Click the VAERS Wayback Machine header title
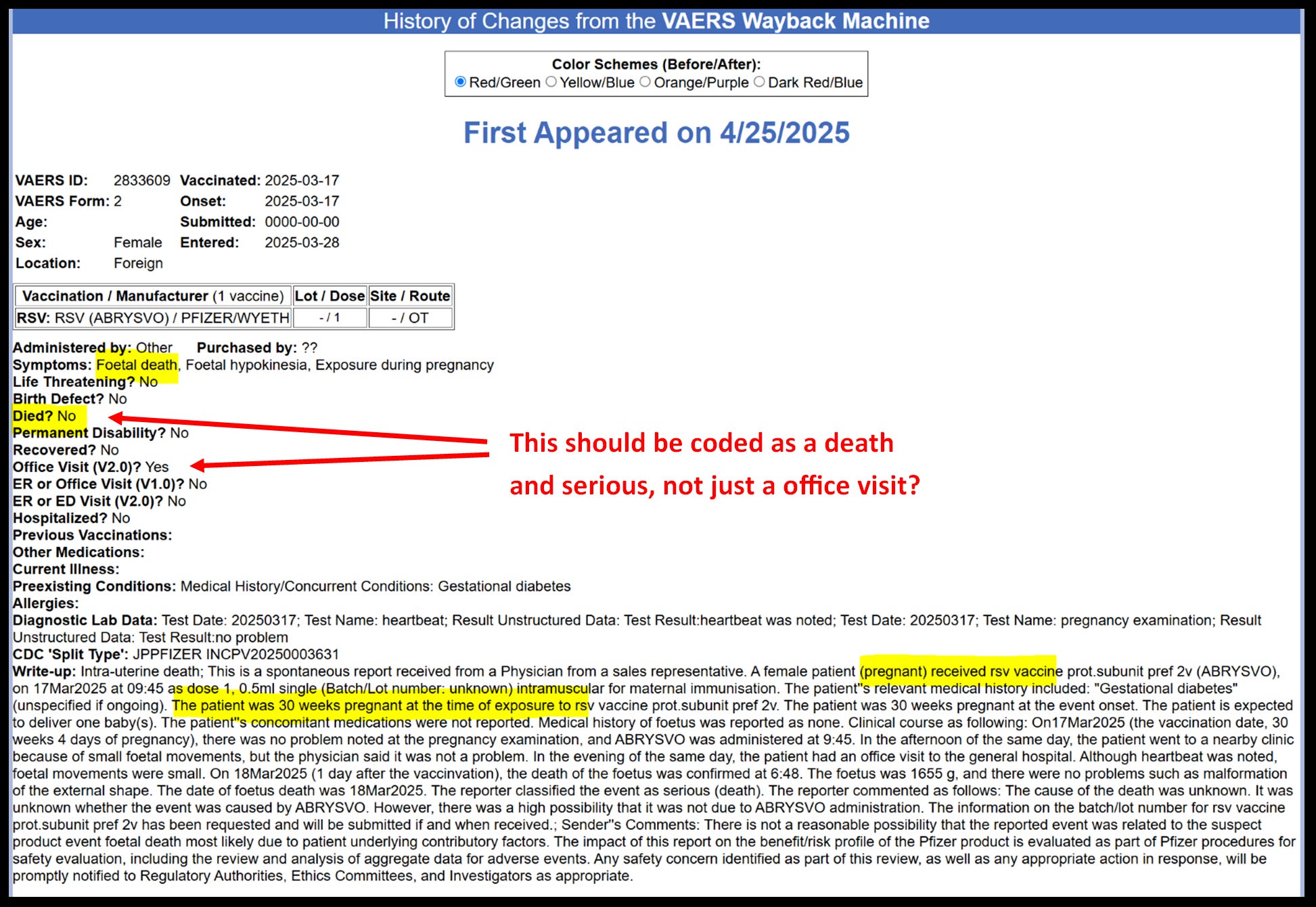This screenshot has height=907, width=1316. coord(795,21)
